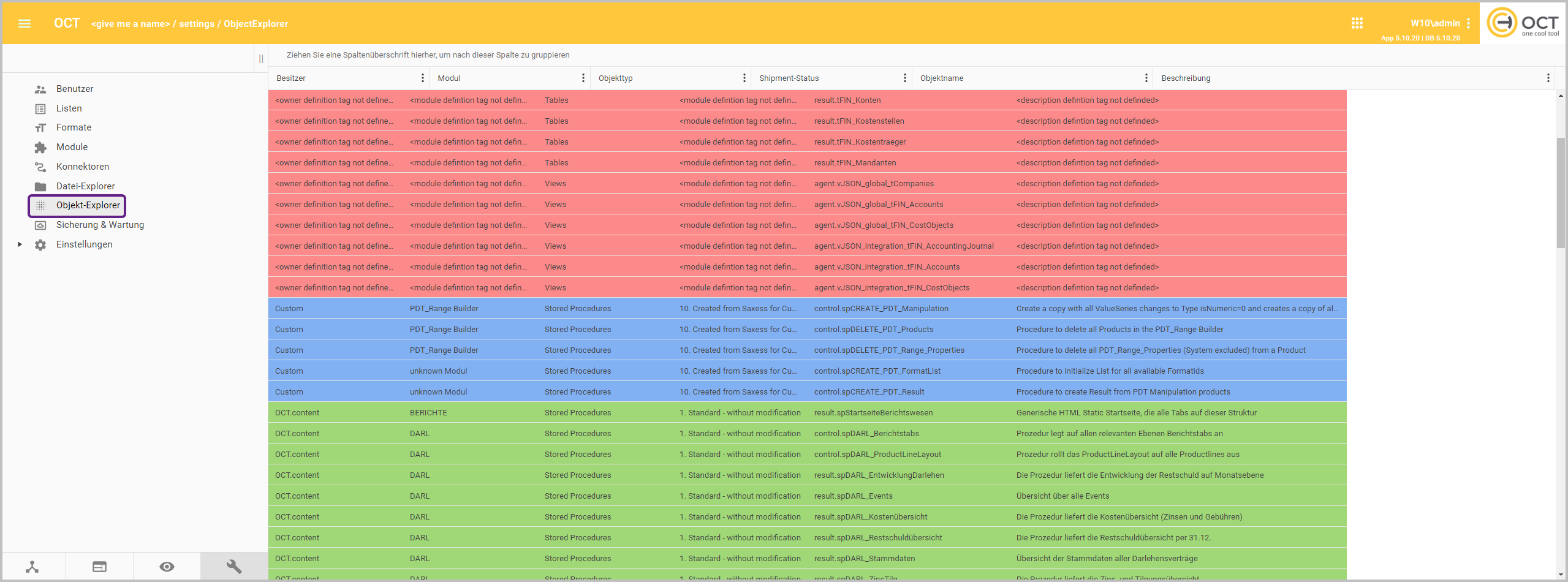The image size is (1568, 582).
Task: Open the apps grid launcher icon
Action: (x=1357, y=23)
